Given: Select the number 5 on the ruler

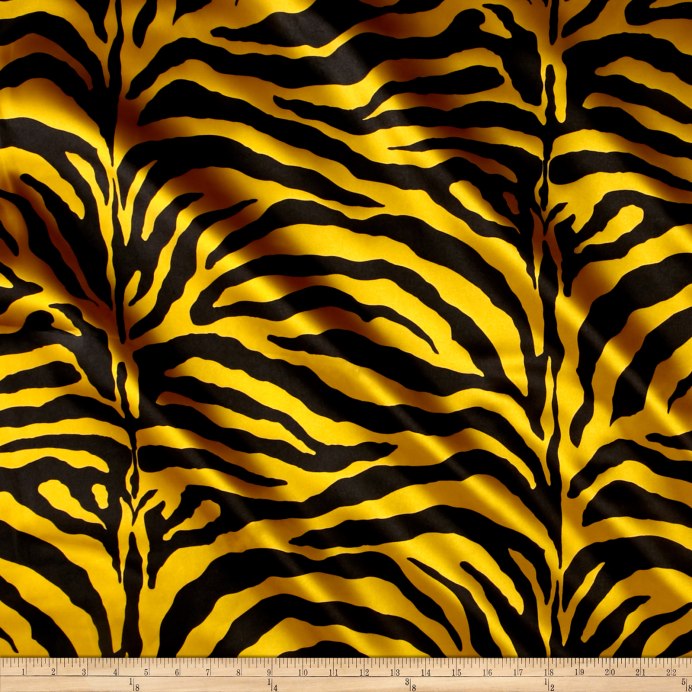Looking at the screenshot, I should pyautogui.click(x=148, y=672).
